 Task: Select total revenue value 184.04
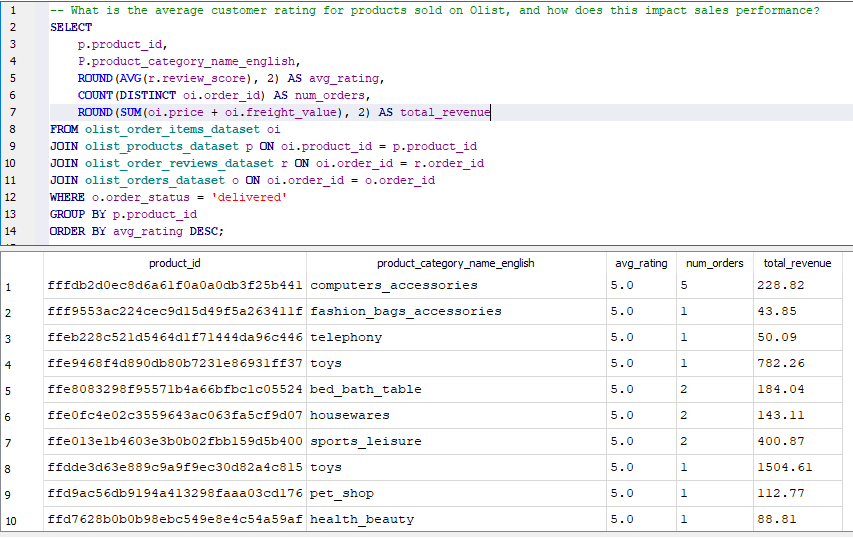click(x=798, y=389)
